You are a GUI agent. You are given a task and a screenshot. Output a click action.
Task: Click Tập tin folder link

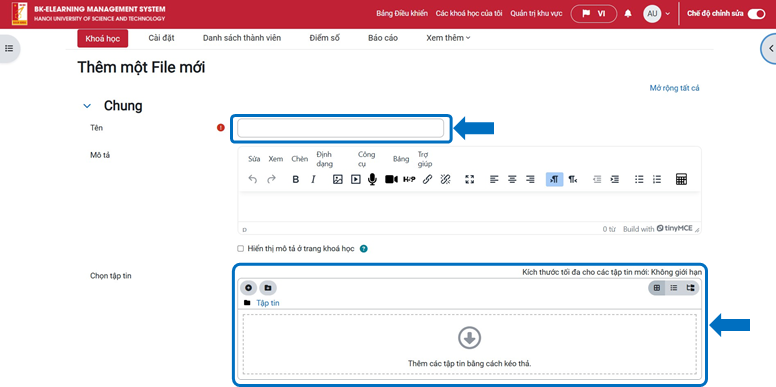click(268, 303)
